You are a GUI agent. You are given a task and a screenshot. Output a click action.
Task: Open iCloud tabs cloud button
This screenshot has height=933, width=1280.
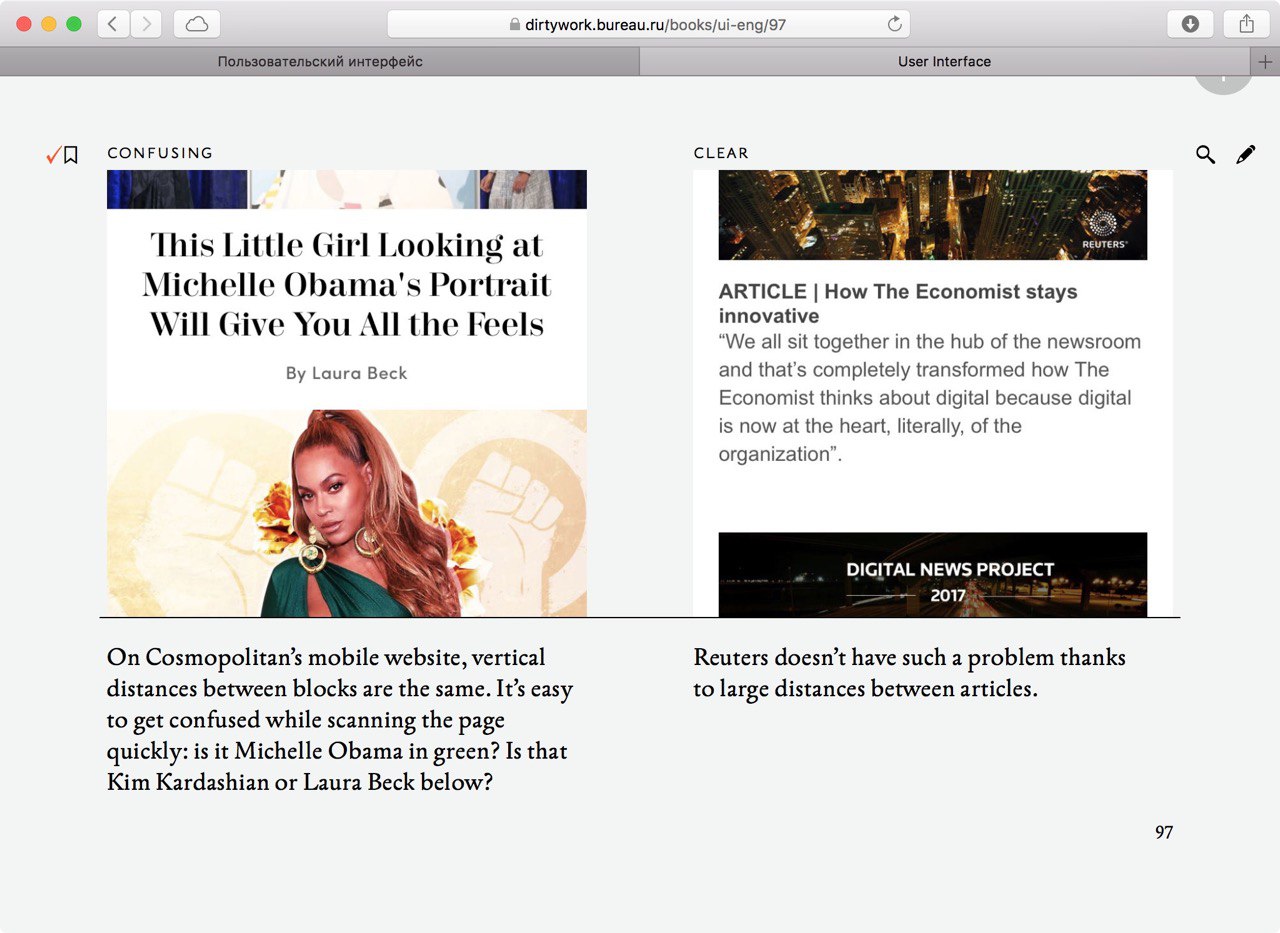(x=197, y=24)
